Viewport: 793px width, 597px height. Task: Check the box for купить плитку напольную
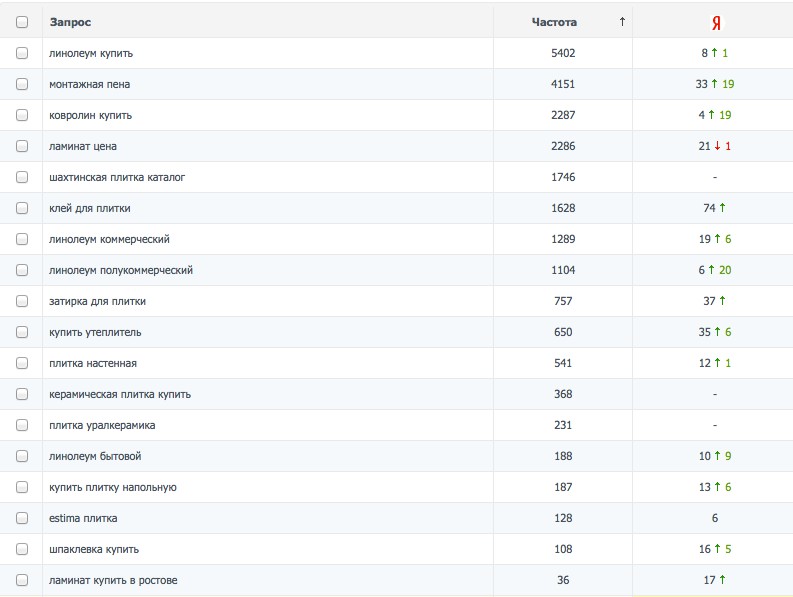pos(22,487)
